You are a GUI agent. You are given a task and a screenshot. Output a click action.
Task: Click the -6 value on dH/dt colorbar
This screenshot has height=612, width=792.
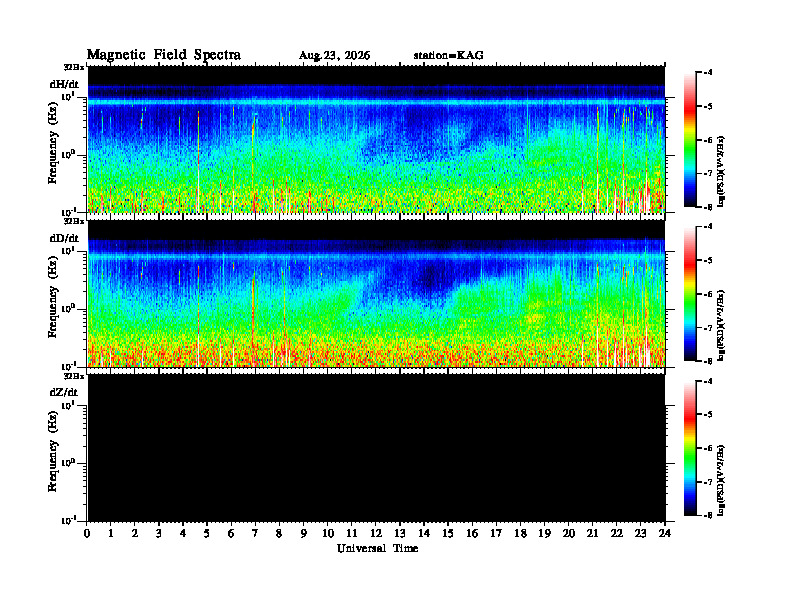[x=708, y=140]
